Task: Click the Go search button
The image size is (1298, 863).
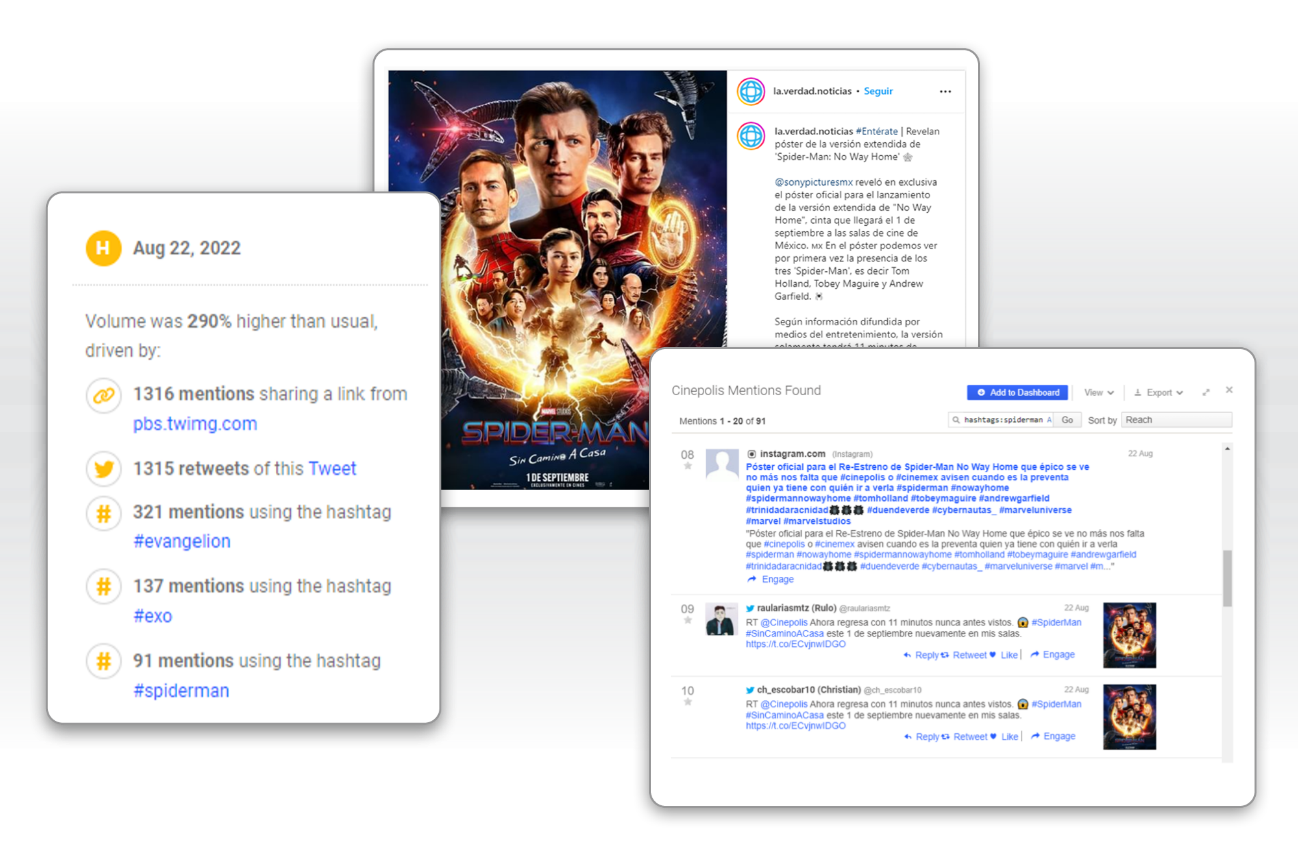Action: pyautogui.click(x=1067, y=420)
